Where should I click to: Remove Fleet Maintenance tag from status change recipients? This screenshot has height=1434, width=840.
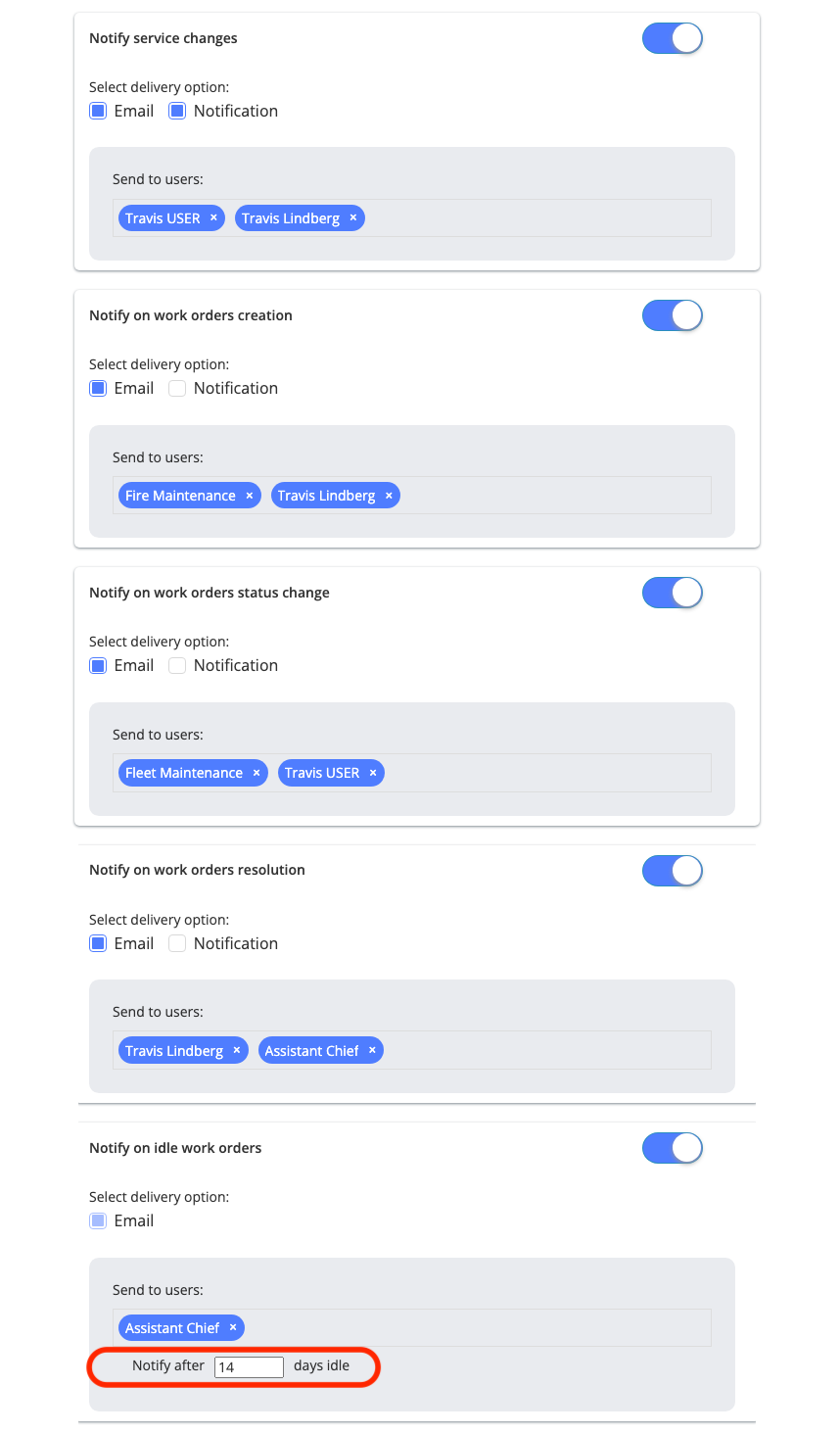pyautogui.click(x=257, y=773)
